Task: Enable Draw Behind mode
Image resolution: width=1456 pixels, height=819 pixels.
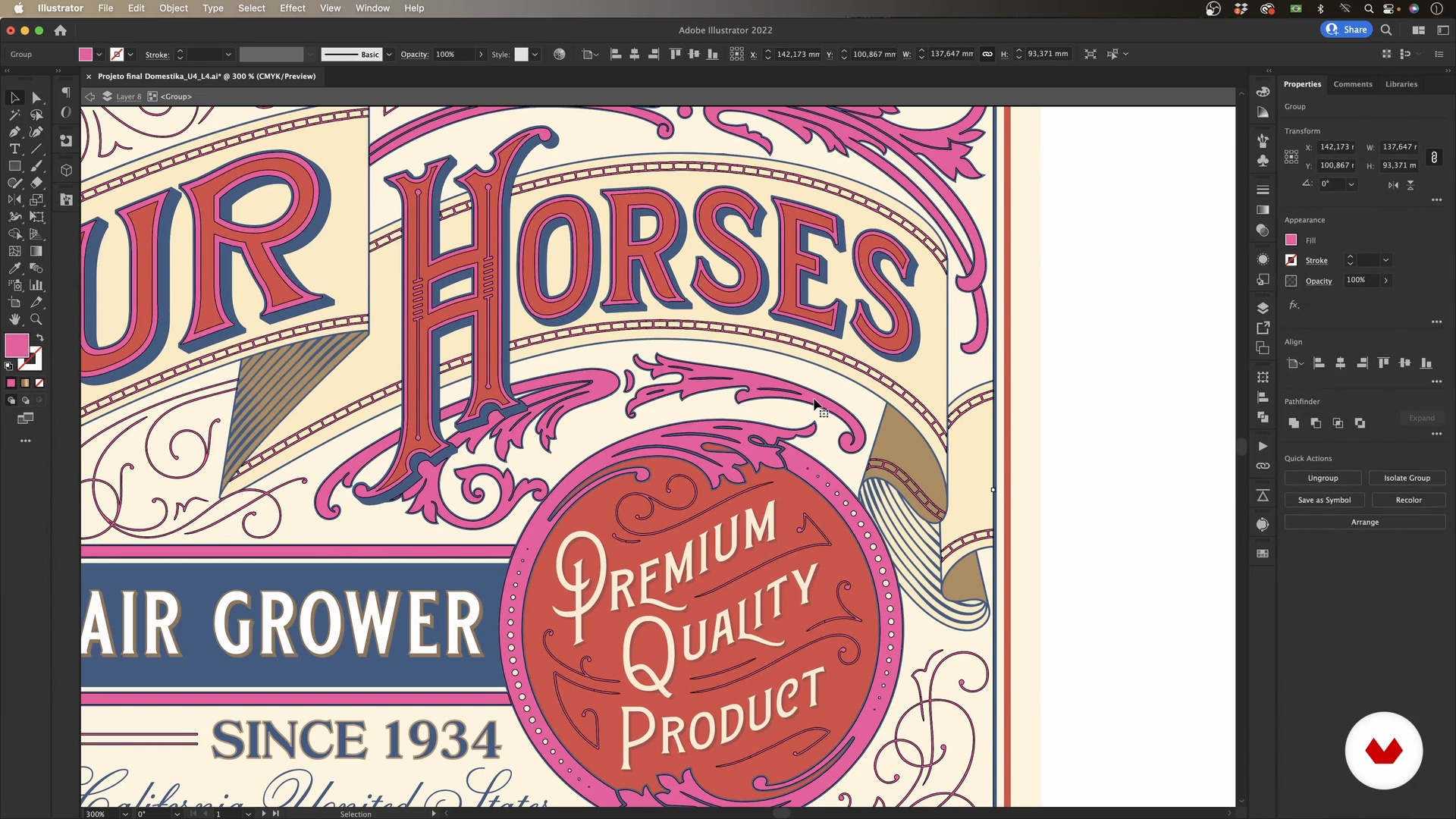Action: (x=25, y=400)
